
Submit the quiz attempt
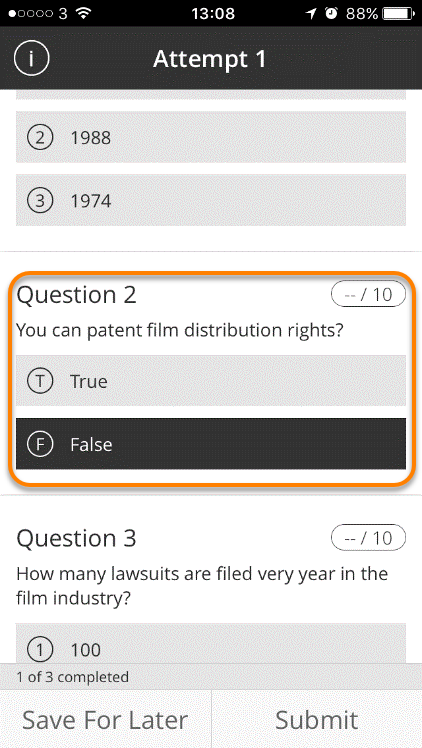(317, 719)
